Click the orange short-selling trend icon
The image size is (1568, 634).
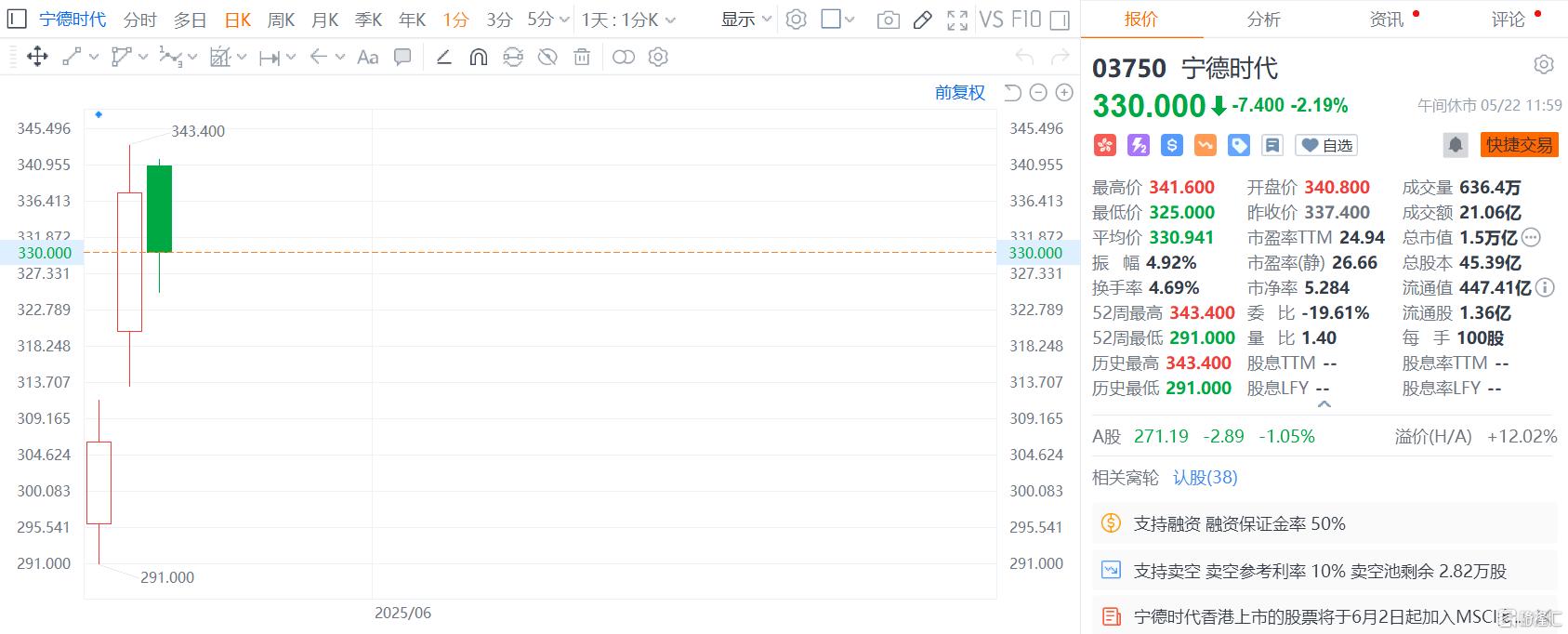[1206, 145]
